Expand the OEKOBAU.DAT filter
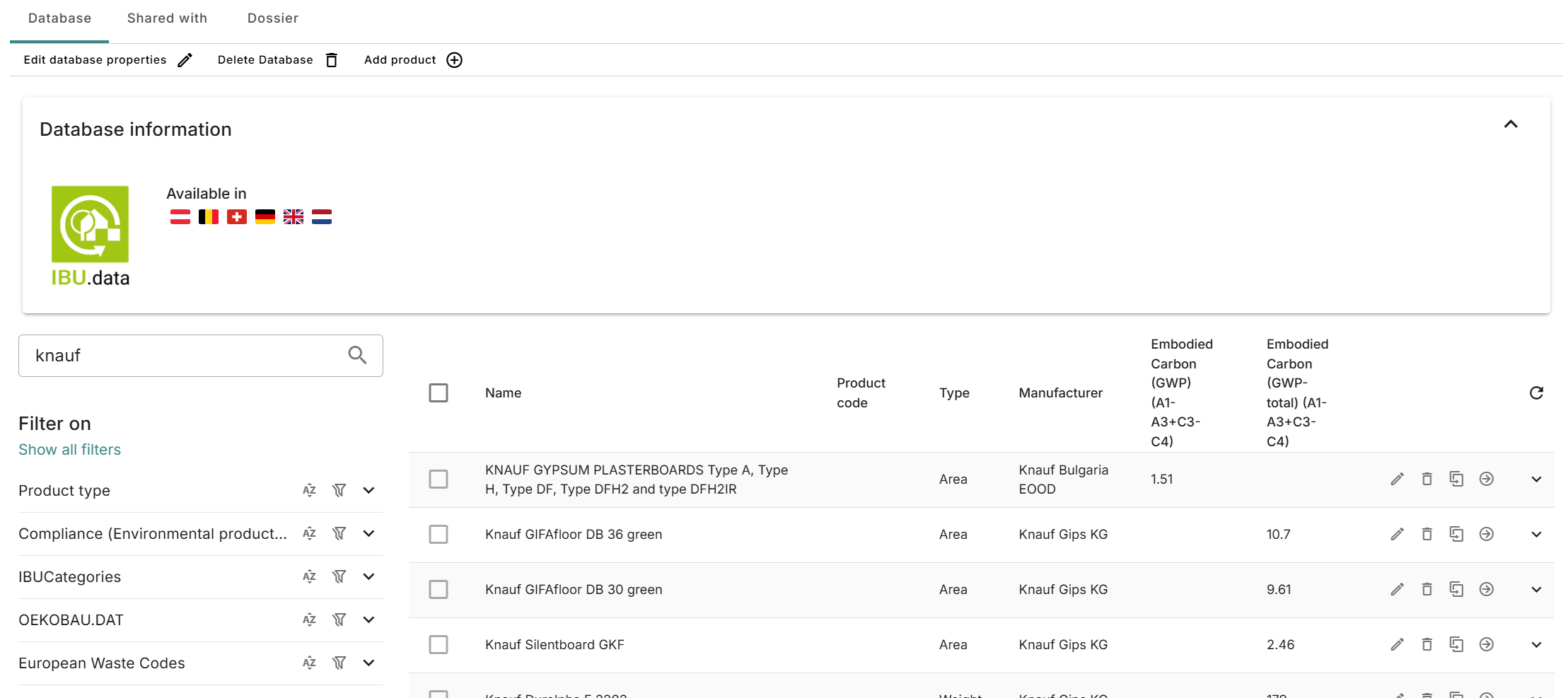 click(368, 620)
